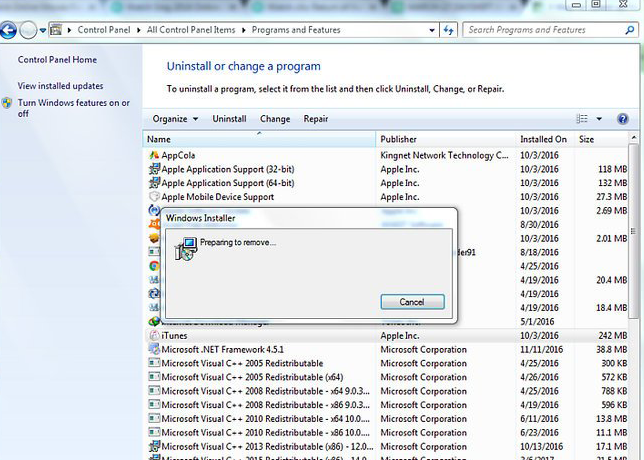Click the 11/11/2016 installed date
The width and height of the screenshot is (644, 460).
(x=541, y=350)
